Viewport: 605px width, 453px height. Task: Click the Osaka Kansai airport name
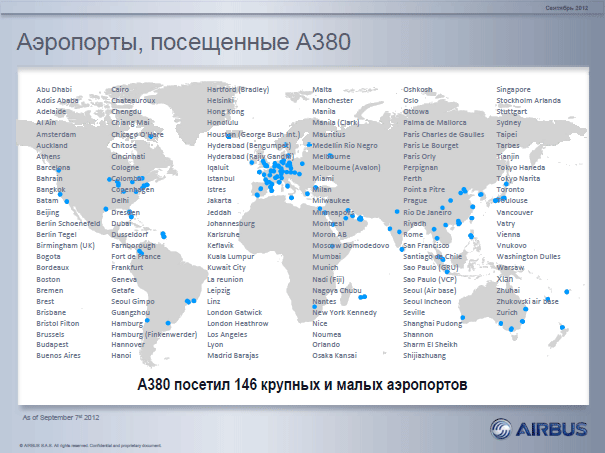(335, 354)
